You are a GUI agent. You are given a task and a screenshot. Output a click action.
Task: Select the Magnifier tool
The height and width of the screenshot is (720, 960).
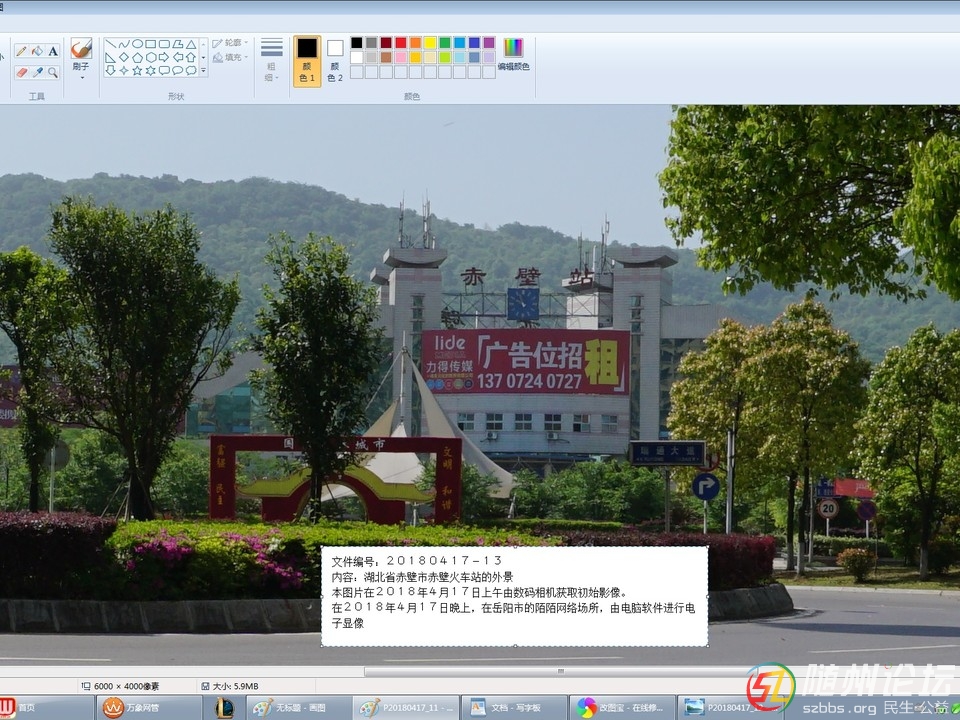tap(53, 72)
